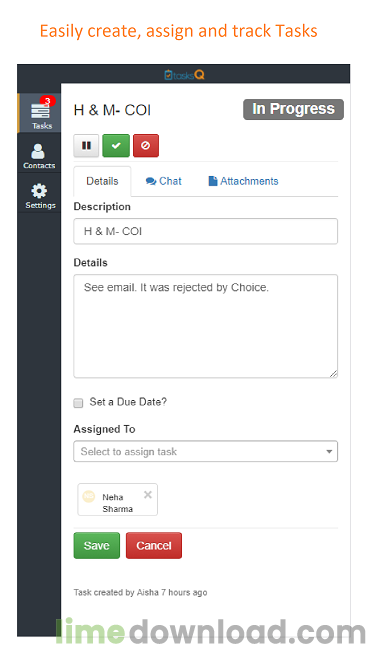Remove assignee Neha Sharma with the X

coord(148,495)
